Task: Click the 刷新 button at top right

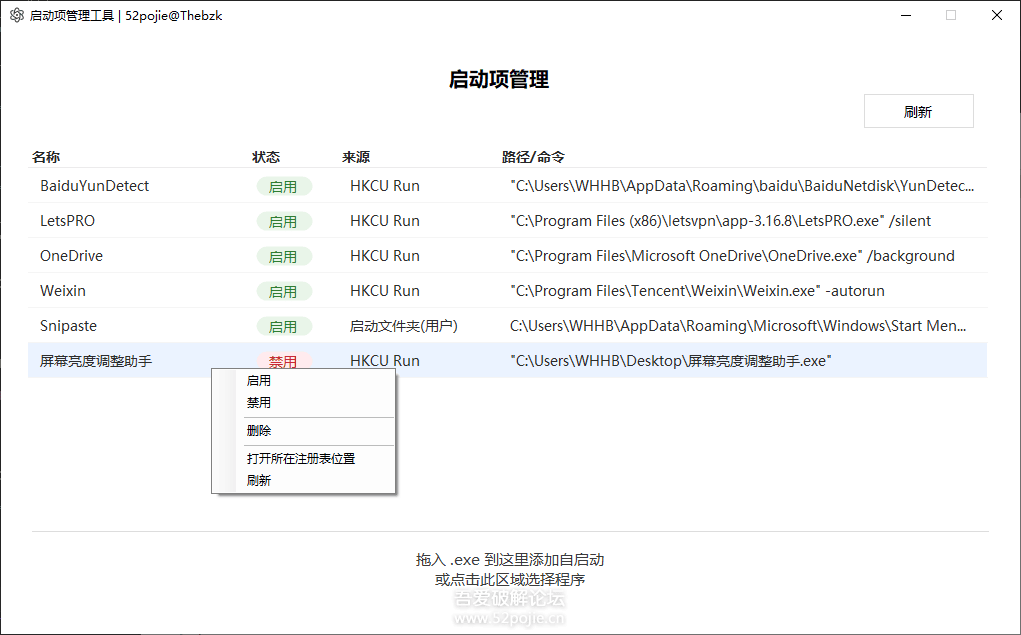Action: [x=917, y=110]
